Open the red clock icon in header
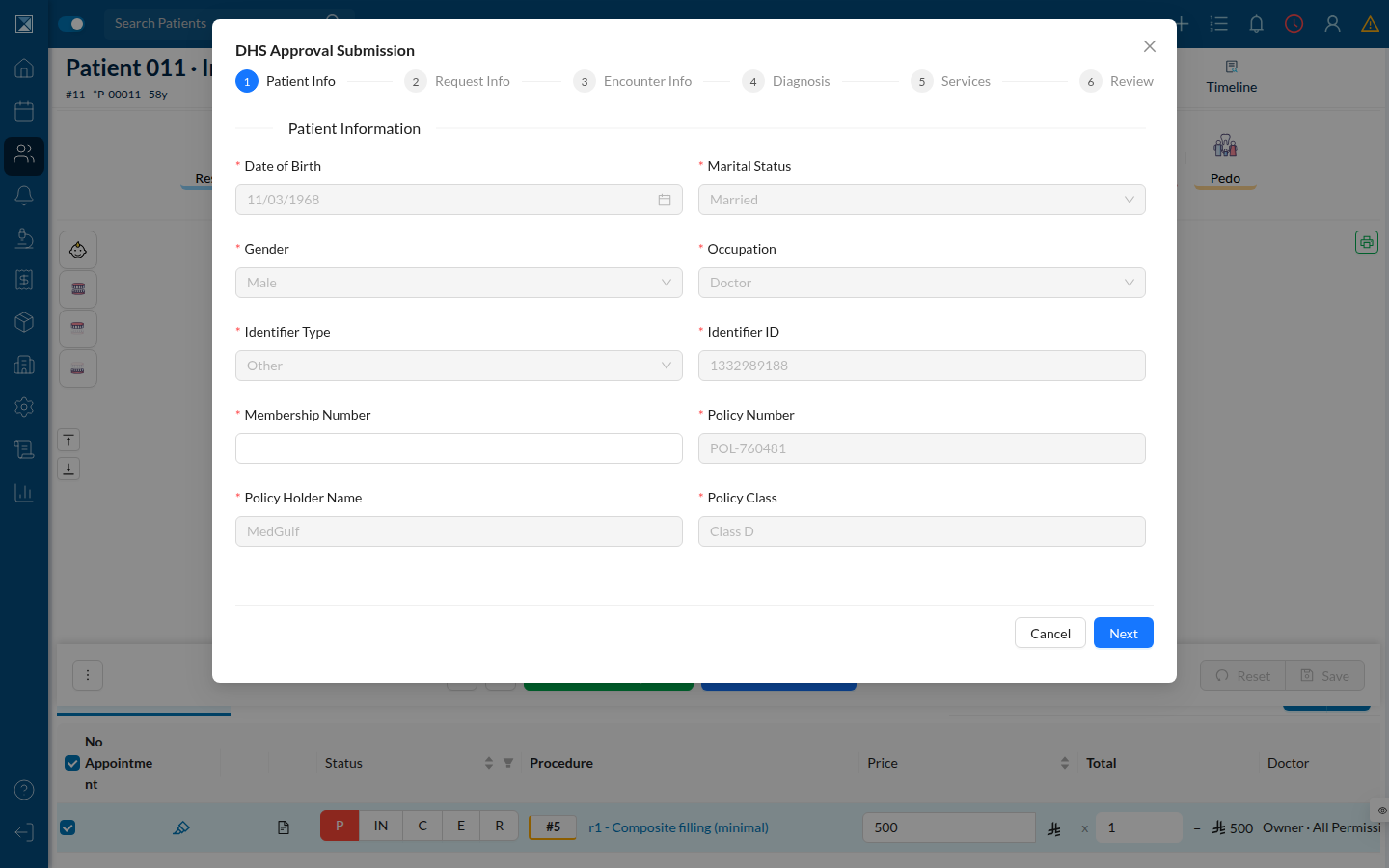This screenshot has height=868, width=1389. (x=1294, y=24)
